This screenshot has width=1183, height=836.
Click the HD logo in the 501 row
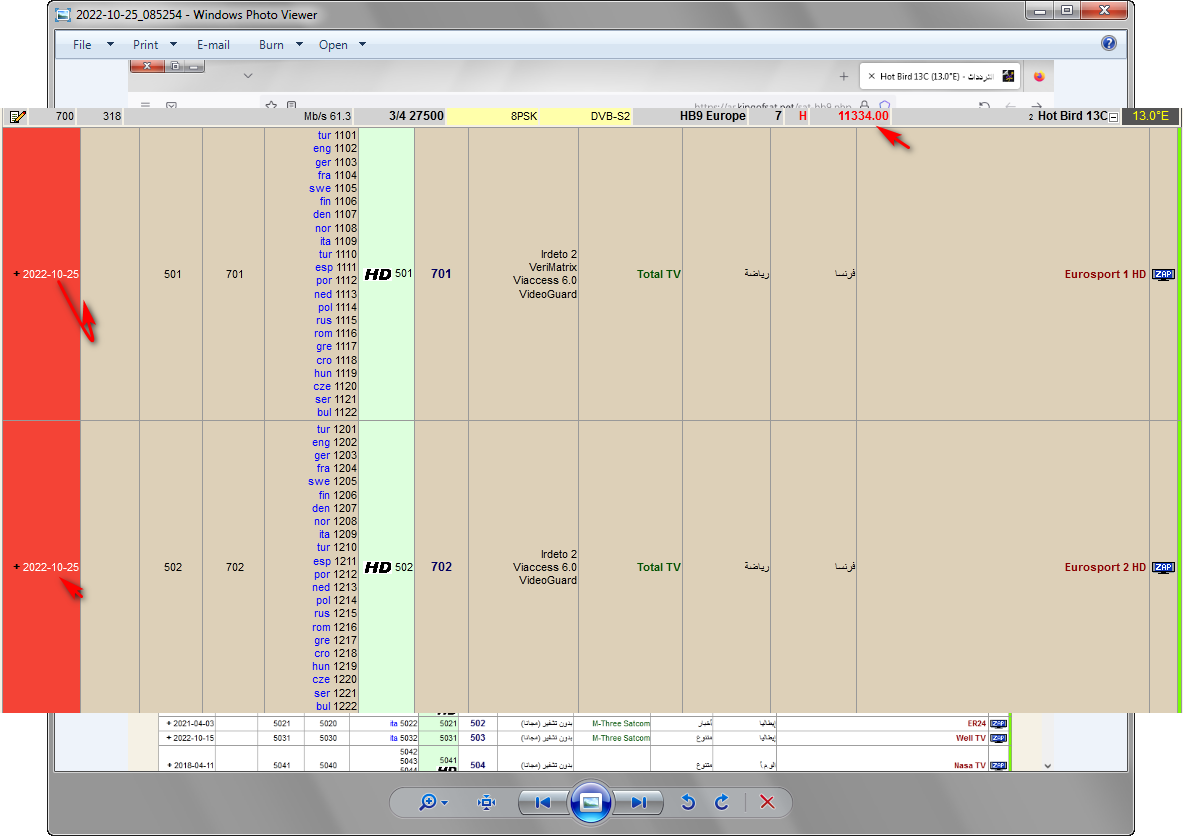pos(378,274)
